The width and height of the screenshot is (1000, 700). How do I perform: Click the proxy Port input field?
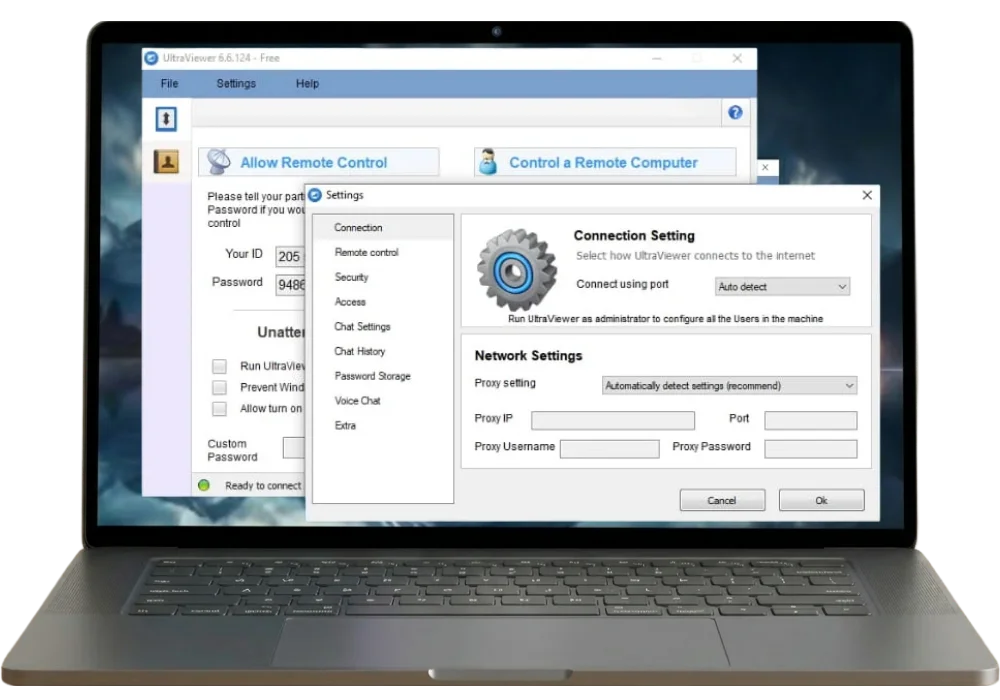pyautogui.click(x=811, y=420)
